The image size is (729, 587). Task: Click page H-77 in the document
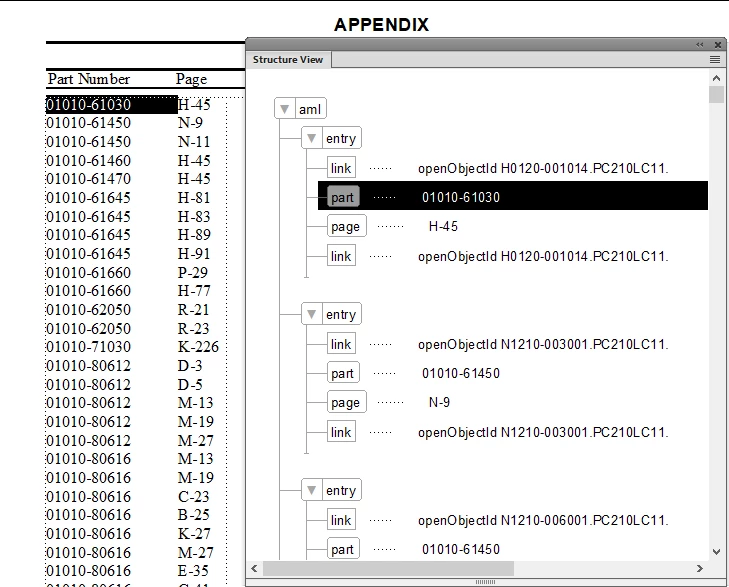pos(194,290)
